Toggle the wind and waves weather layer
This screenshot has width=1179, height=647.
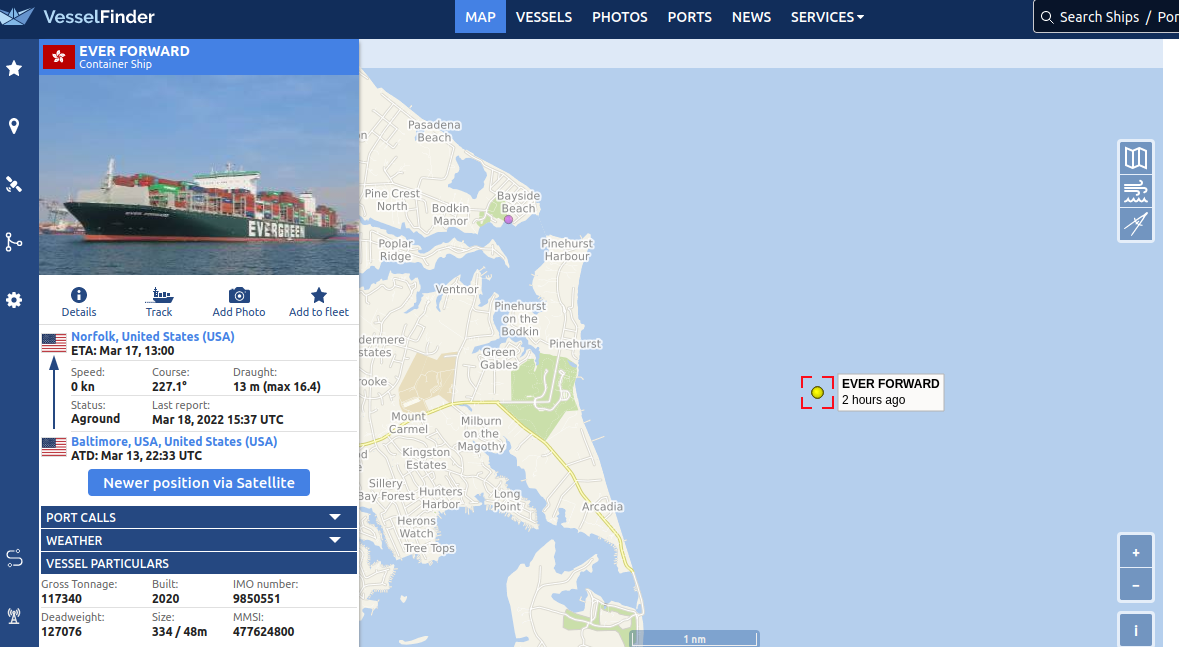pyautogui.click(x=1135, y=191)
